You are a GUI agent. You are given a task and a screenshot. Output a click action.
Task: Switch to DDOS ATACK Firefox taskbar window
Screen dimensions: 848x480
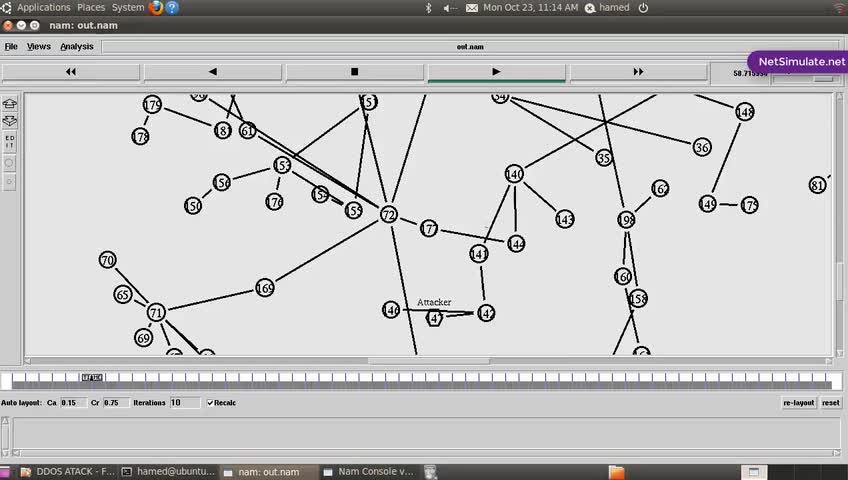[68, 472]
